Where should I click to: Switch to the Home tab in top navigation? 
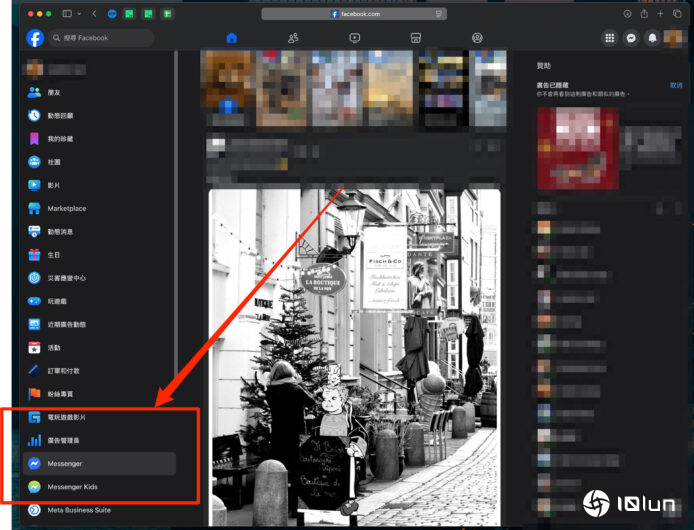click(232, 38)
